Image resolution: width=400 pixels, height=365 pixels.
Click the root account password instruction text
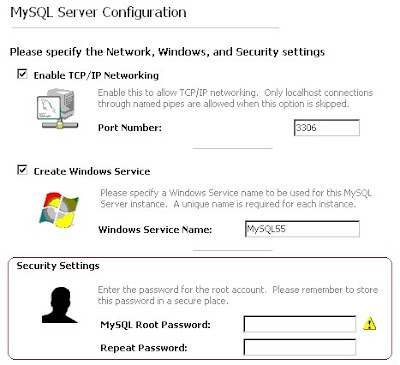pyautogui.click(x=238, y=295)
